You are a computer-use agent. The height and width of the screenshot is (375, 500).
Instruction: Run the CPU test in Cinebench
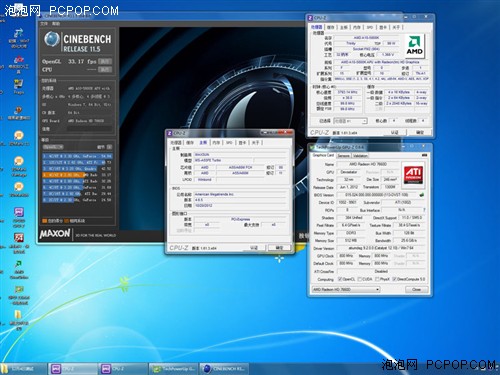click(105, 70)
